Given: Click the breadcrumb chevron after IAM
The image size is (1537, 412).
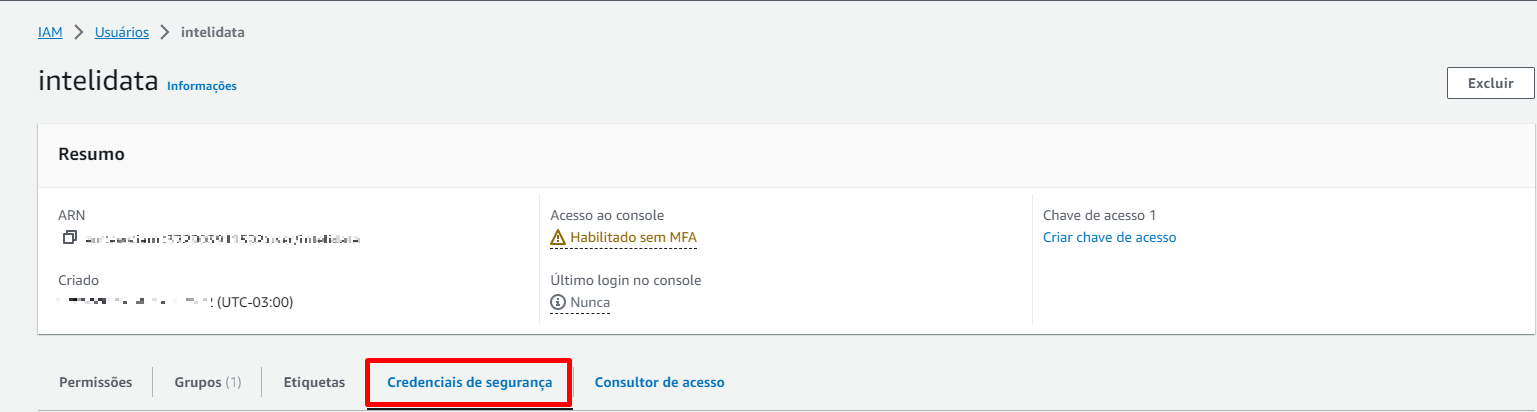Looking at the screenshot, I should pyautogui.click(x=78, y=33).
